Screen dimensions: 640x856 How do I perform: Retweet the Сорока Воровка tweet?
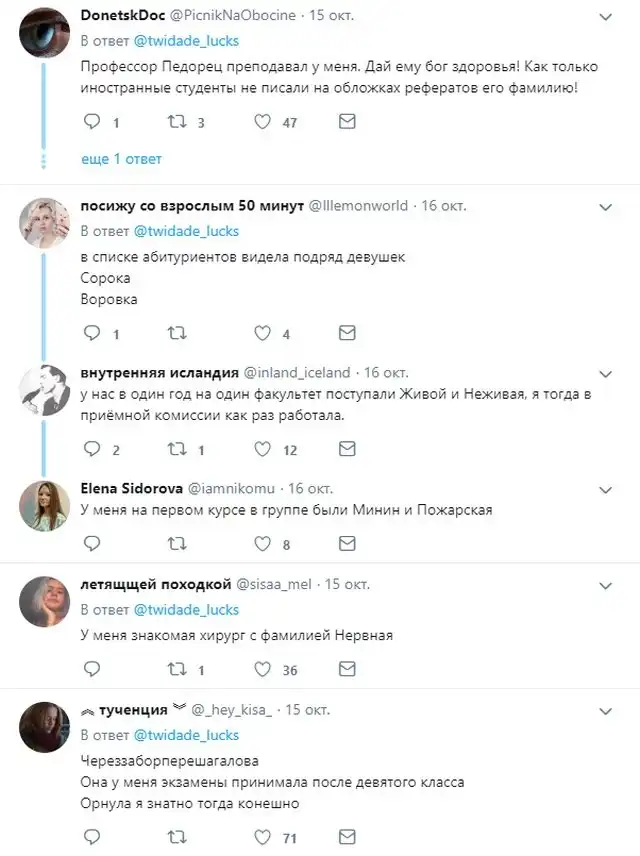178,334
